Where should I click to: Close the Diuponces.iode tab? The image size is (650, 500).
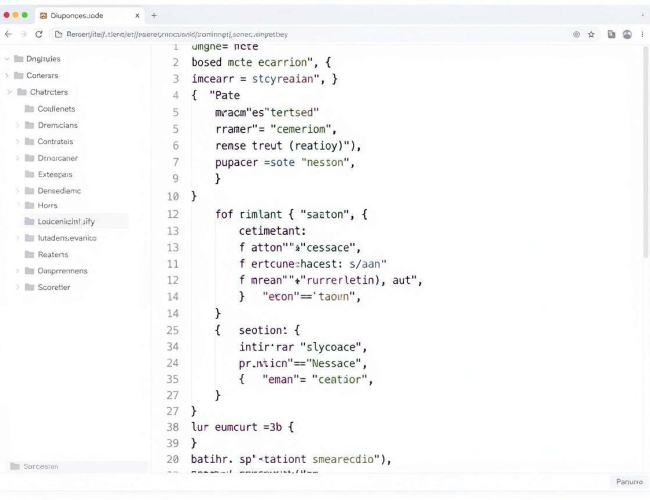coord(137,15)
